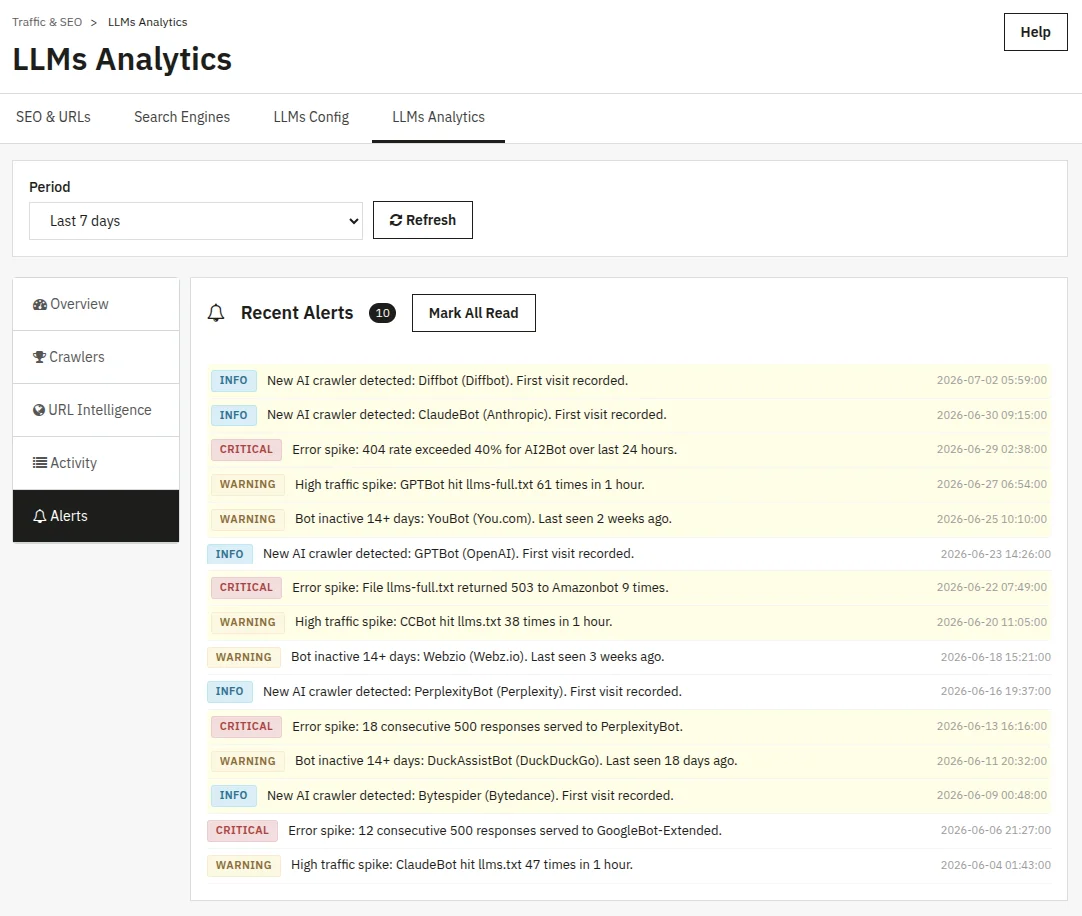Image resolution: width=1082 pixels, height=916 pixels.
Task: Click the Overview dashboard icon
Action: (x=40, y=304)
